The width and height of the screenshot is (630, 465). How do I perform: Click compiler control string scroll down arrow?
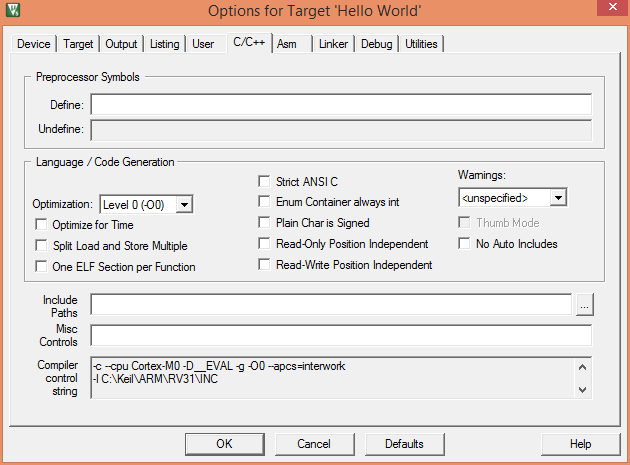click(x=583, y=389)
